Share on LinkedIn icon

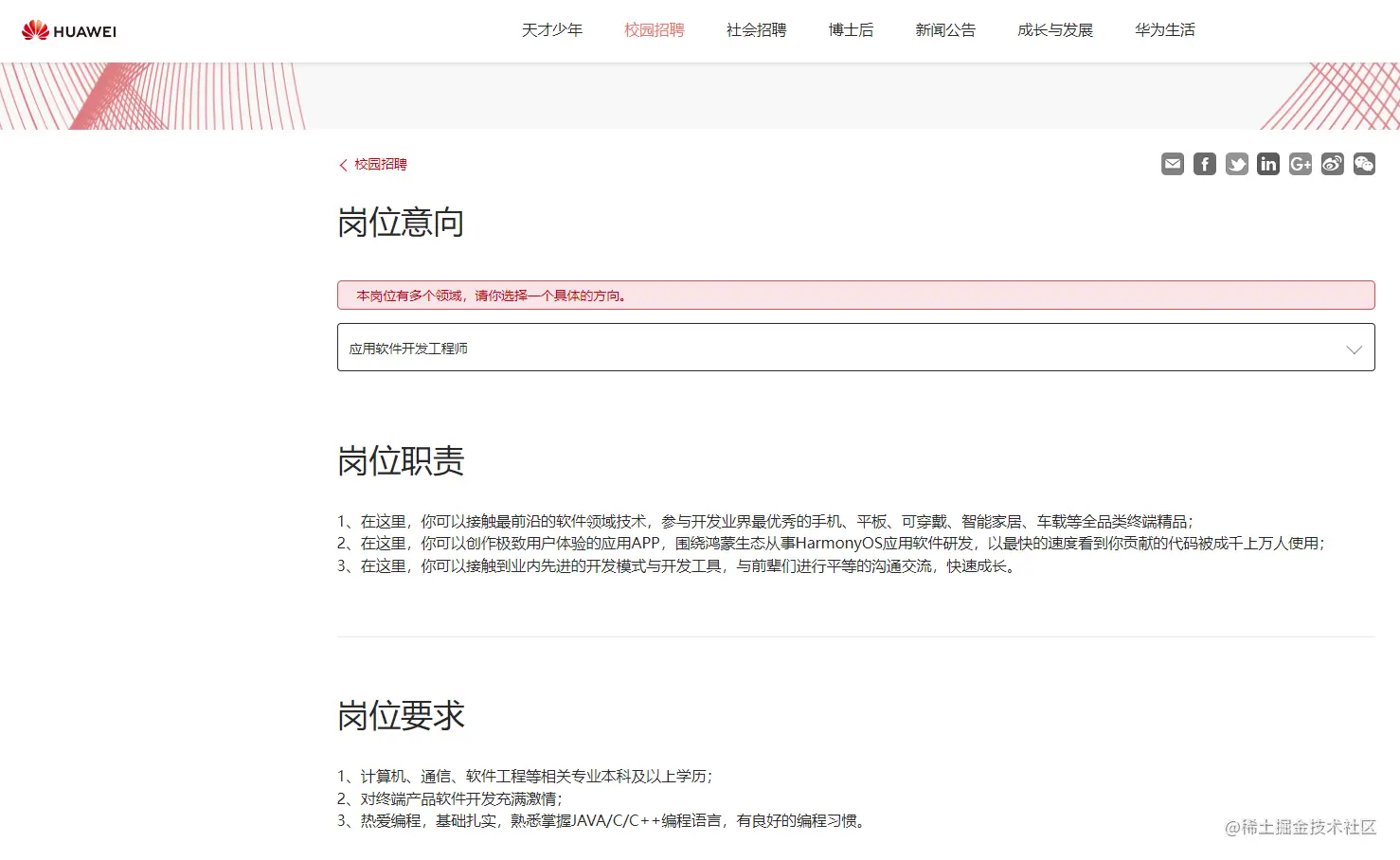click(1268, 164)
